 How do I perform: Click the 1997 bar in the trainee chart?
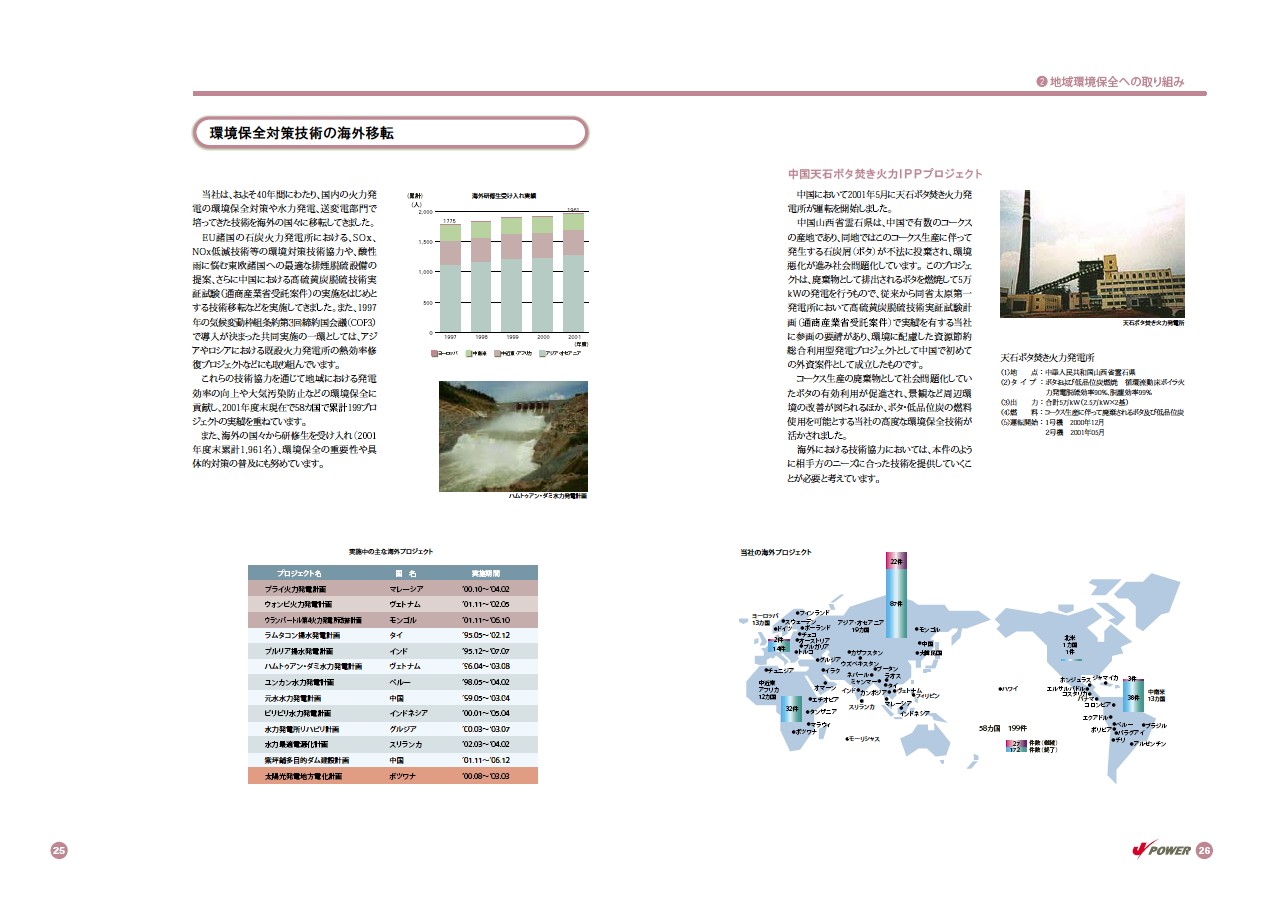pyautogui.click(x=451, y=278)
